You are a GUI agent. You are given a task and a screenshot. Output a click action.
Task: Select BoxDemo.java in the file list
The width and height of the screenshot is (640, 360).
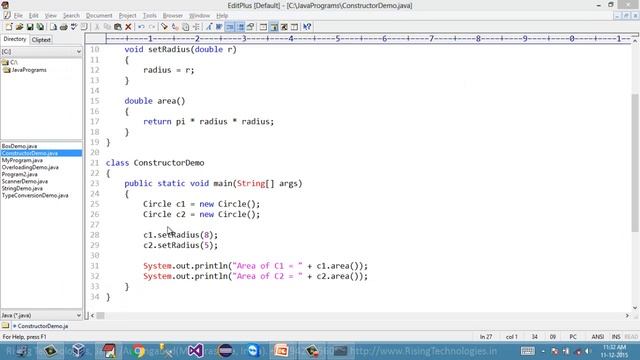pos(19,146)
